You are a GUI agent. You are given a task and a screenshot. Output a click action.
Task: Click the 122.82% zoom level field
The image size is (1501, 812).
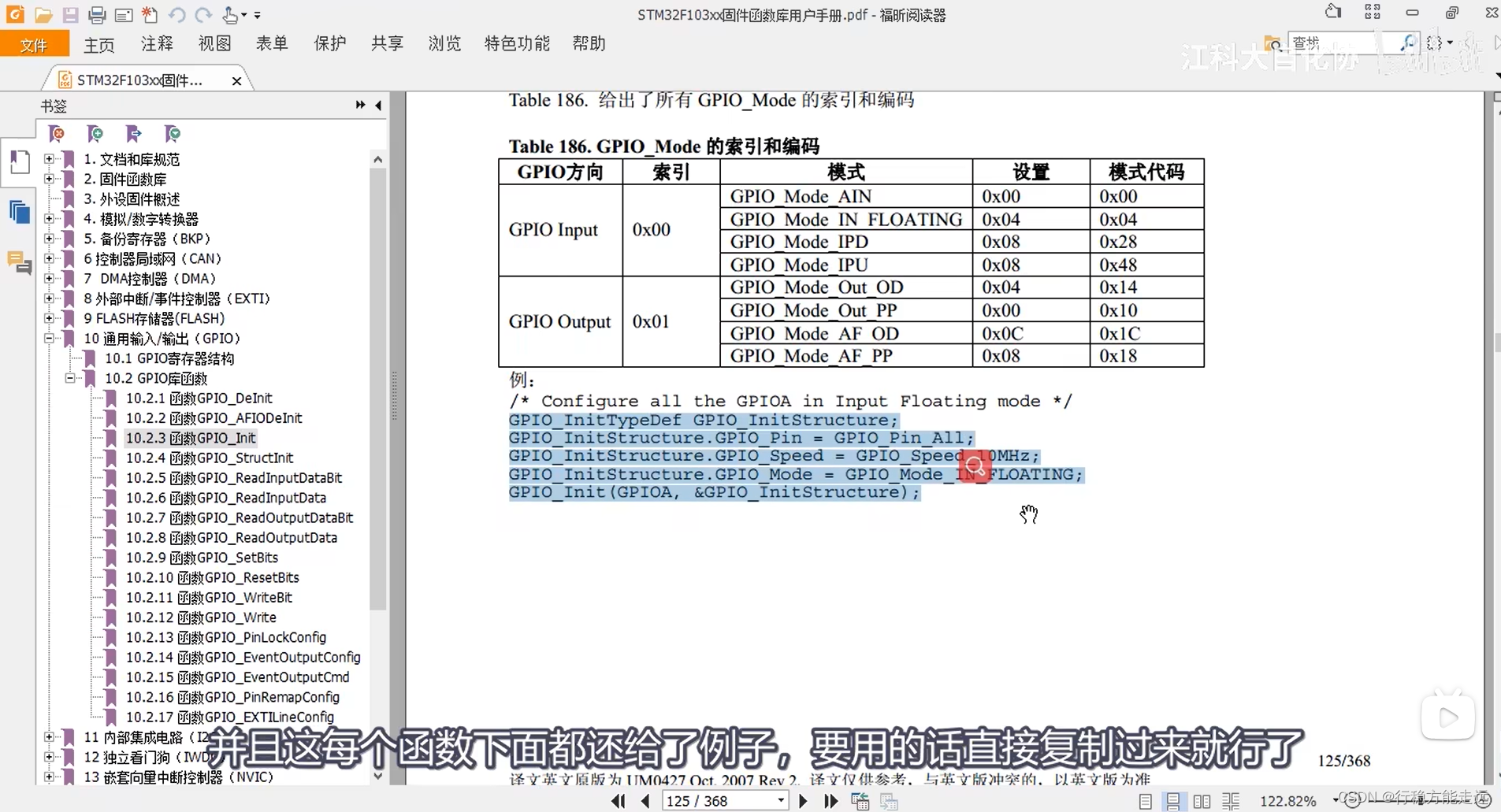[1288, 802]
